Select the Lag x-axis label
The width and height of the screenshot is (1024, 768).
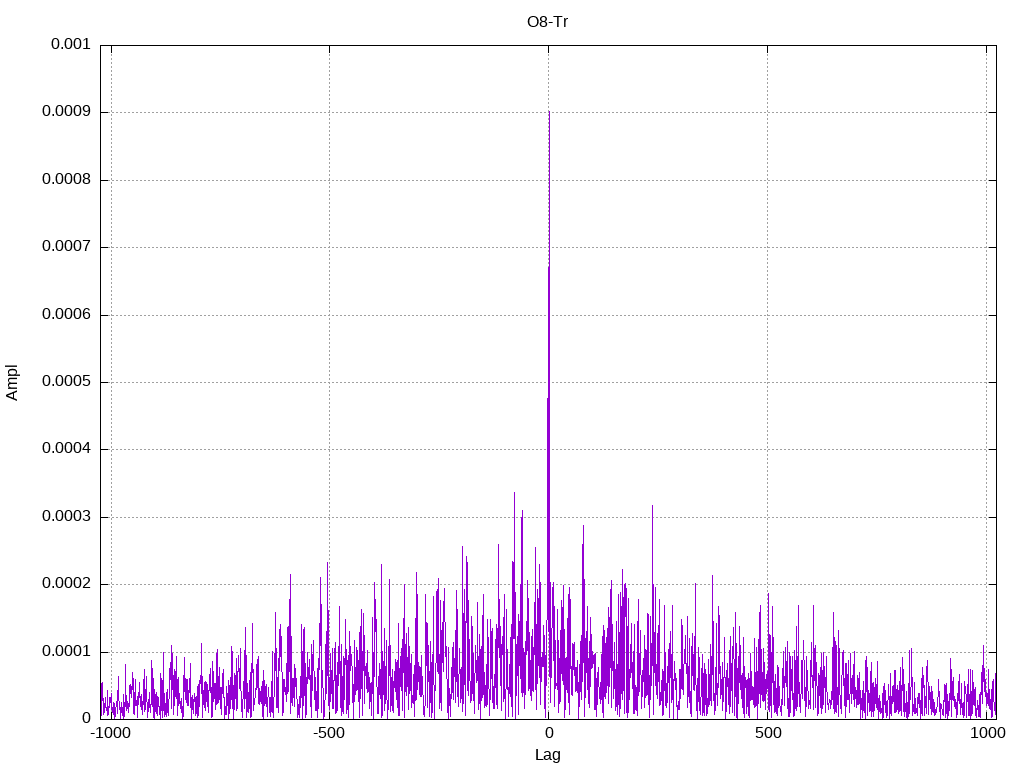547,754
